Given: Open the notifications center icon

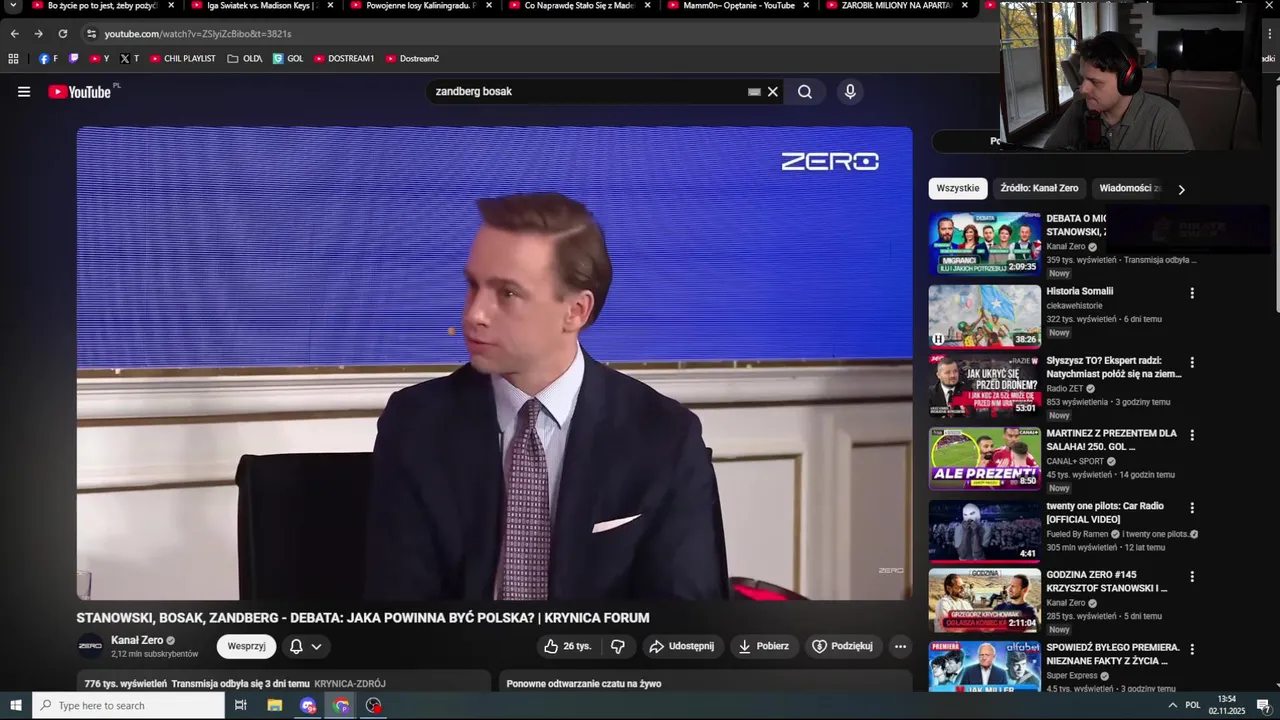Looking at the screenshot, I should click(x=1262, y=705).
